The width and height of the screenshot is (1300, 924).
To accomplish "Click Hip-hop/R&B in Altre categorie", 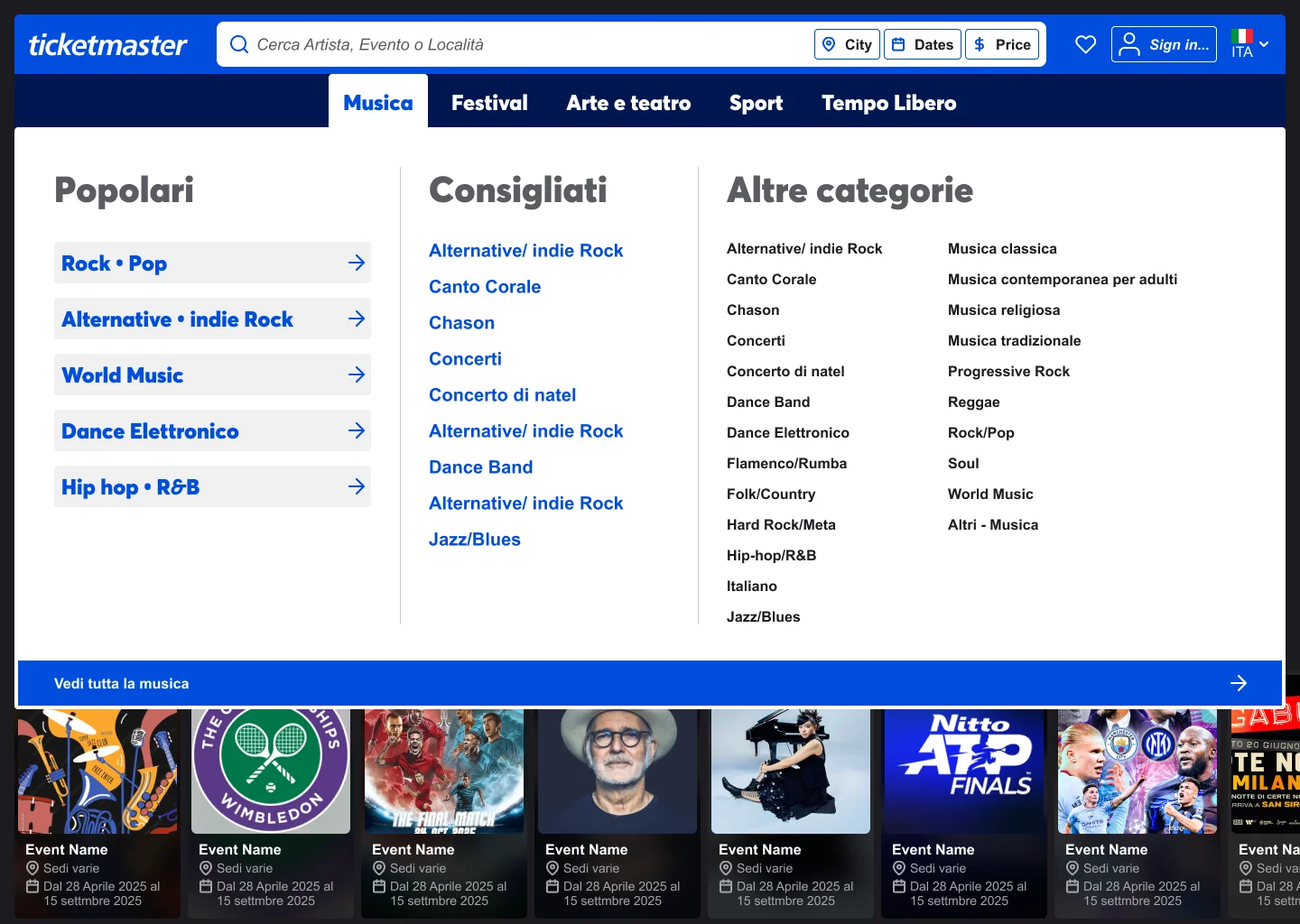I will (771, 555).
